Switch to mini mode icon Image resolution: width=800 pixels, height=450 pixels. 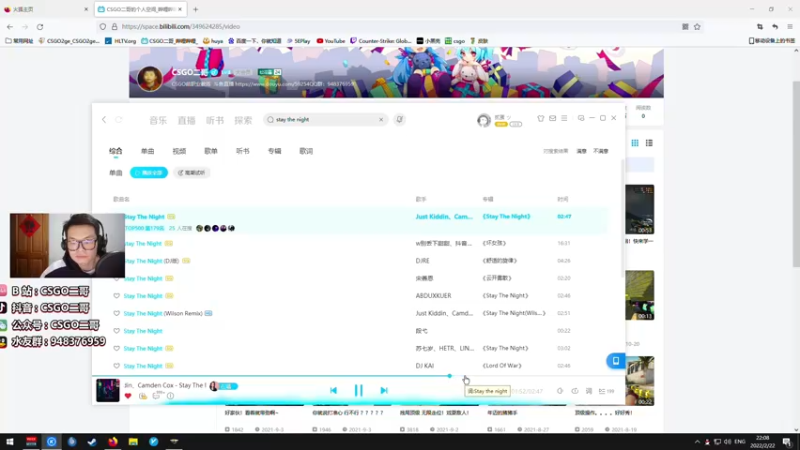point(581,118)
